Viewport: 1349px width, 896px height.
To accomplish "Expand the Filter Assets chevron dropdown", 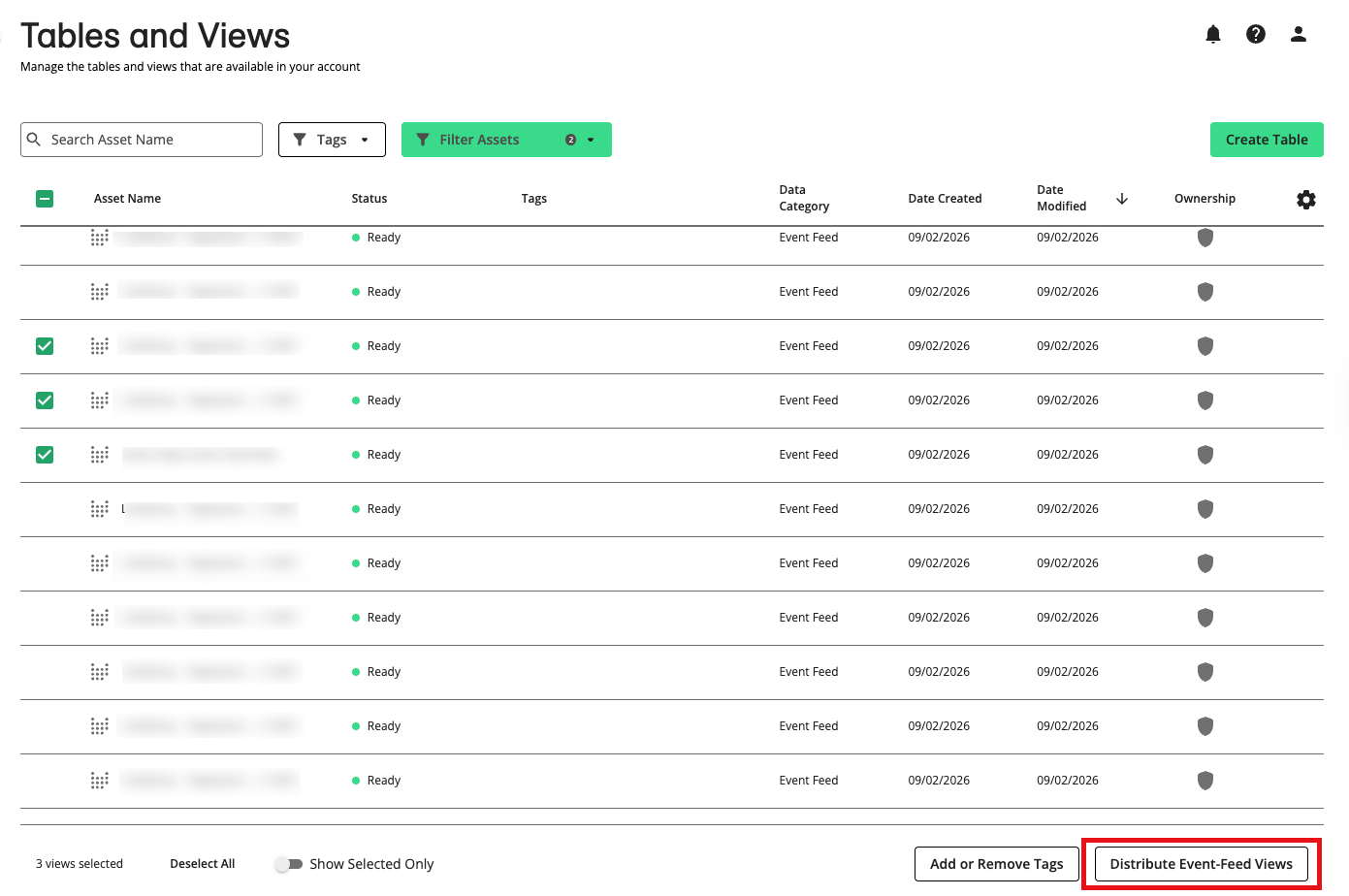I will pyautogui.click(x=591, y=139).
